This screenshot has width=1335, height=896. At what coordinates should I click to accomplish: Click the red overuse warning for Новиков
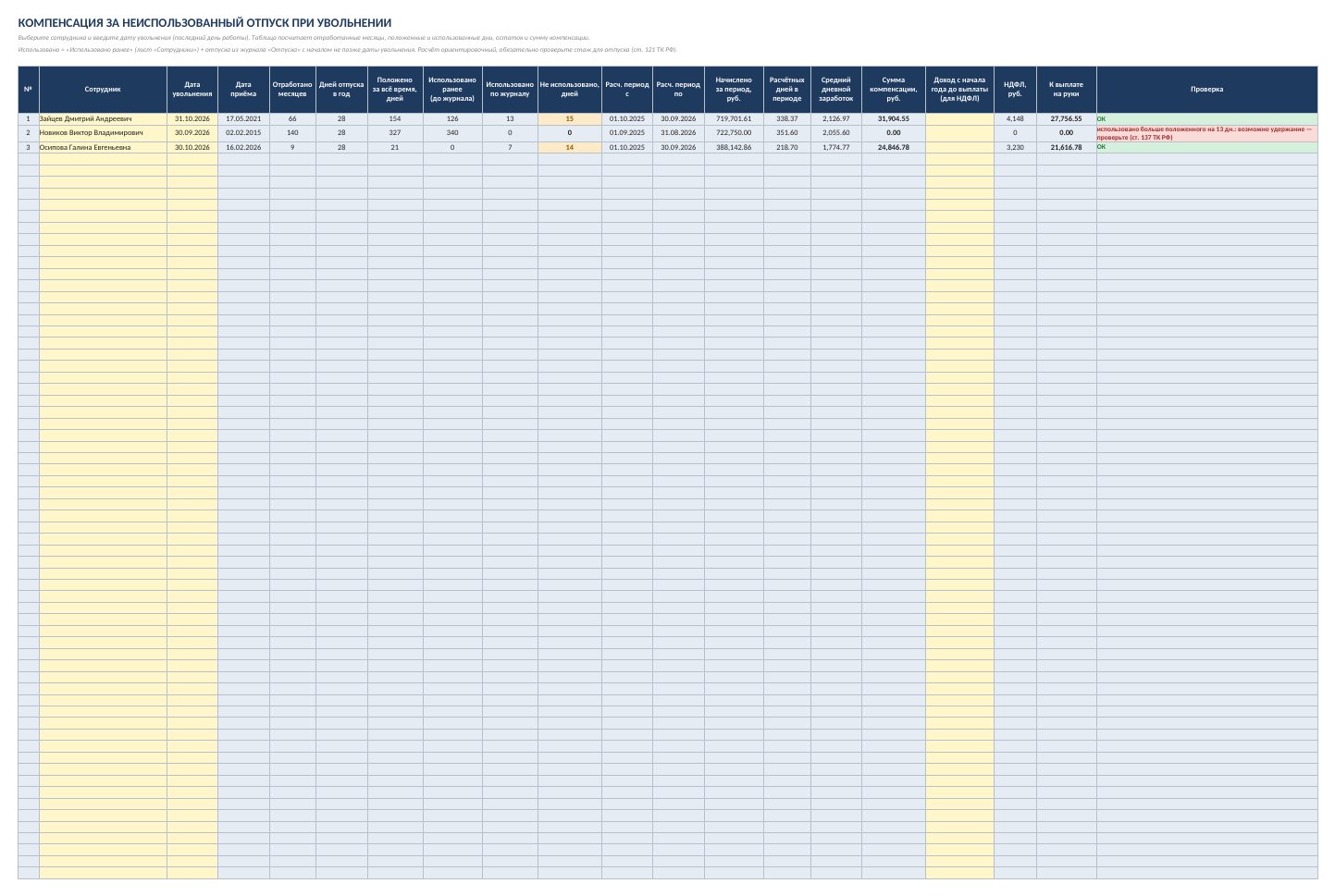coord(1206,133)
